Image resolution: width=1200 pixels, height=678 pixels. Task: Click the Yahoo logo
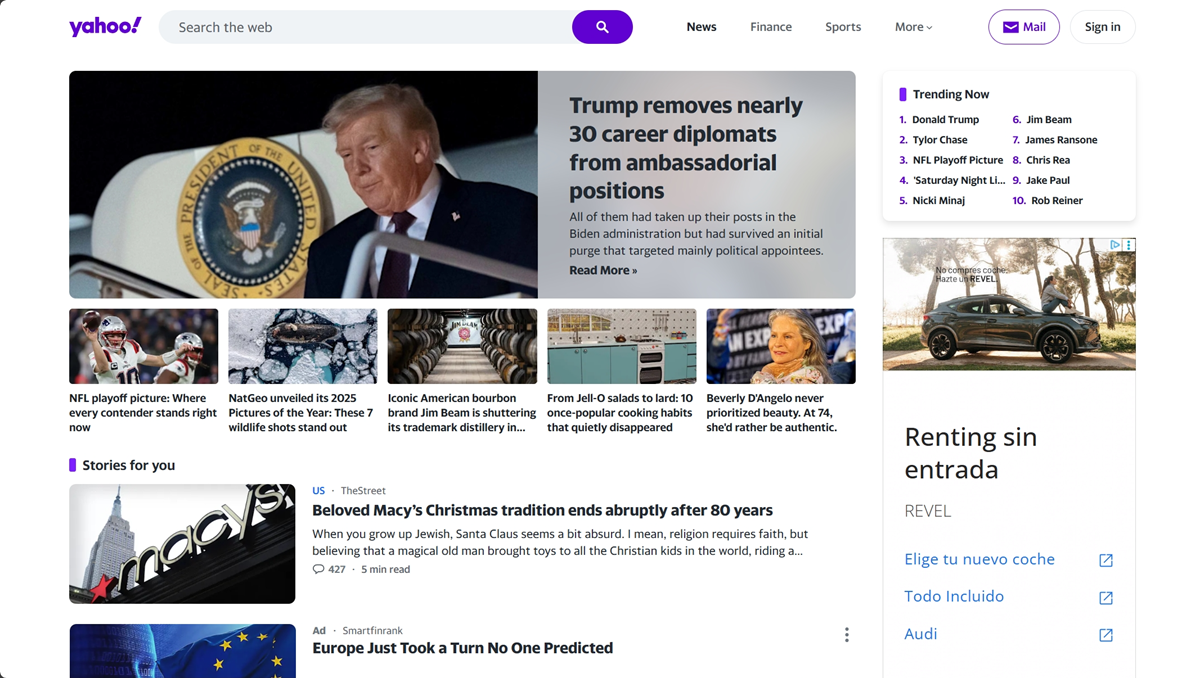(x=105, y=27)
